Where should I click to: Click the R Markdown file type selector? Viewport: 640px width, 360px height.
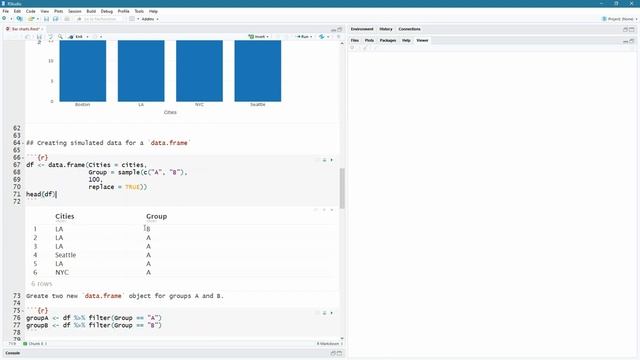(x=330, y=344)
